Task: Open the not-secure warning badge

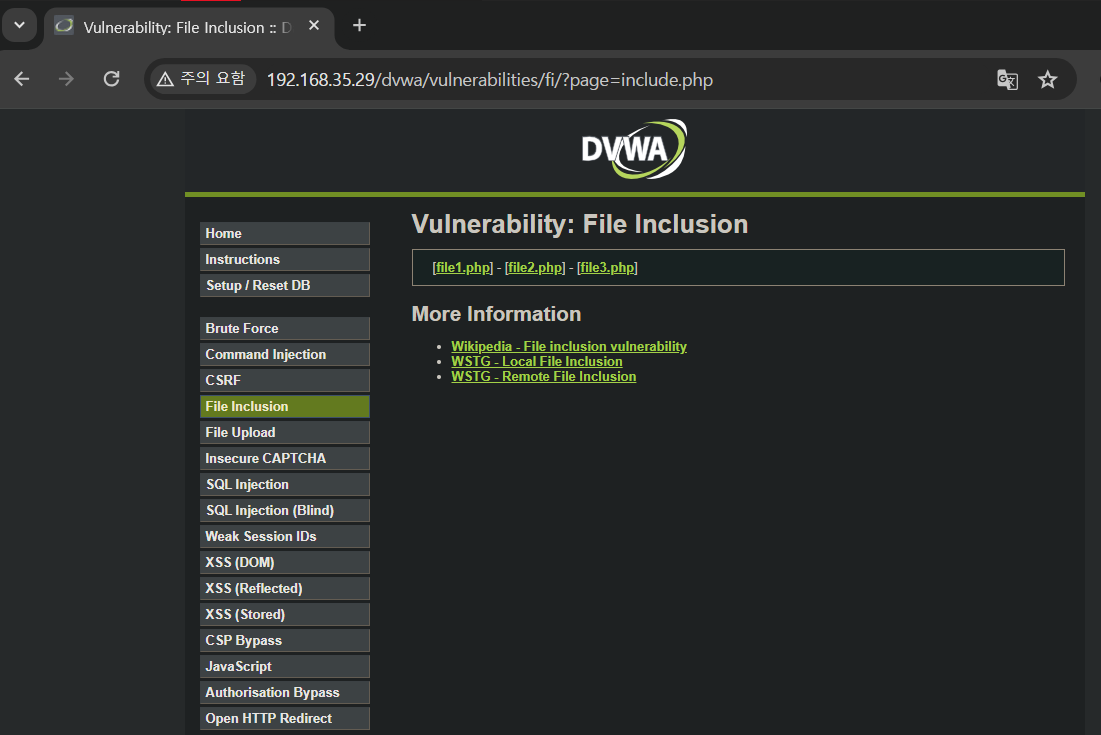Action: 202,79
